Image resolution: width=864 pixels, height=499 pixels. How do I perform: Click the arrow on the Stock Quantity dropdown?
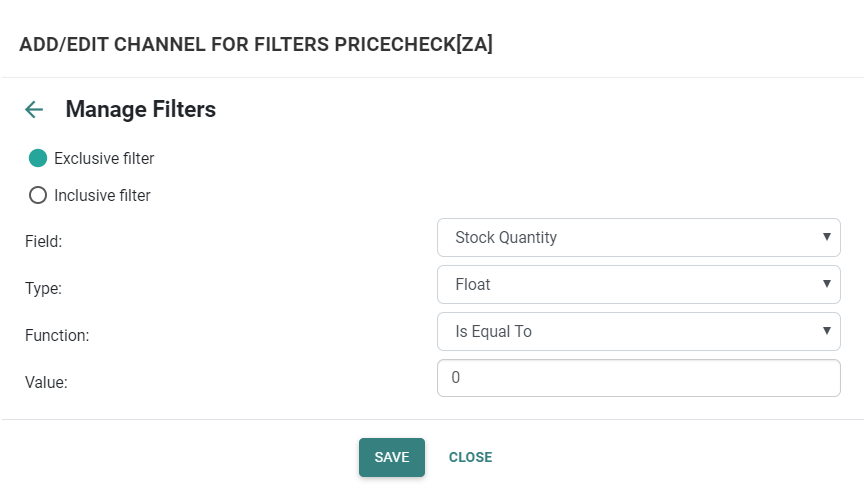click(x=826, y=237)
